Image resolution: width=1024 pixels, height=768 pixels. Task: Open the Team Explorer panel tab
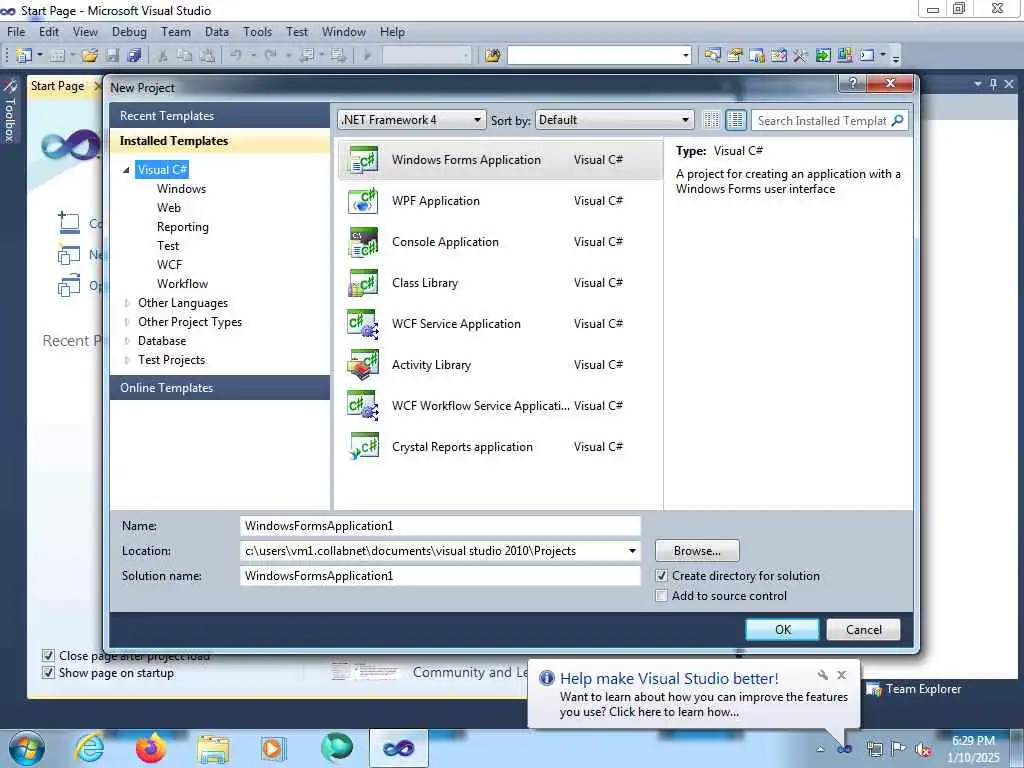click(x=914, y=689)
